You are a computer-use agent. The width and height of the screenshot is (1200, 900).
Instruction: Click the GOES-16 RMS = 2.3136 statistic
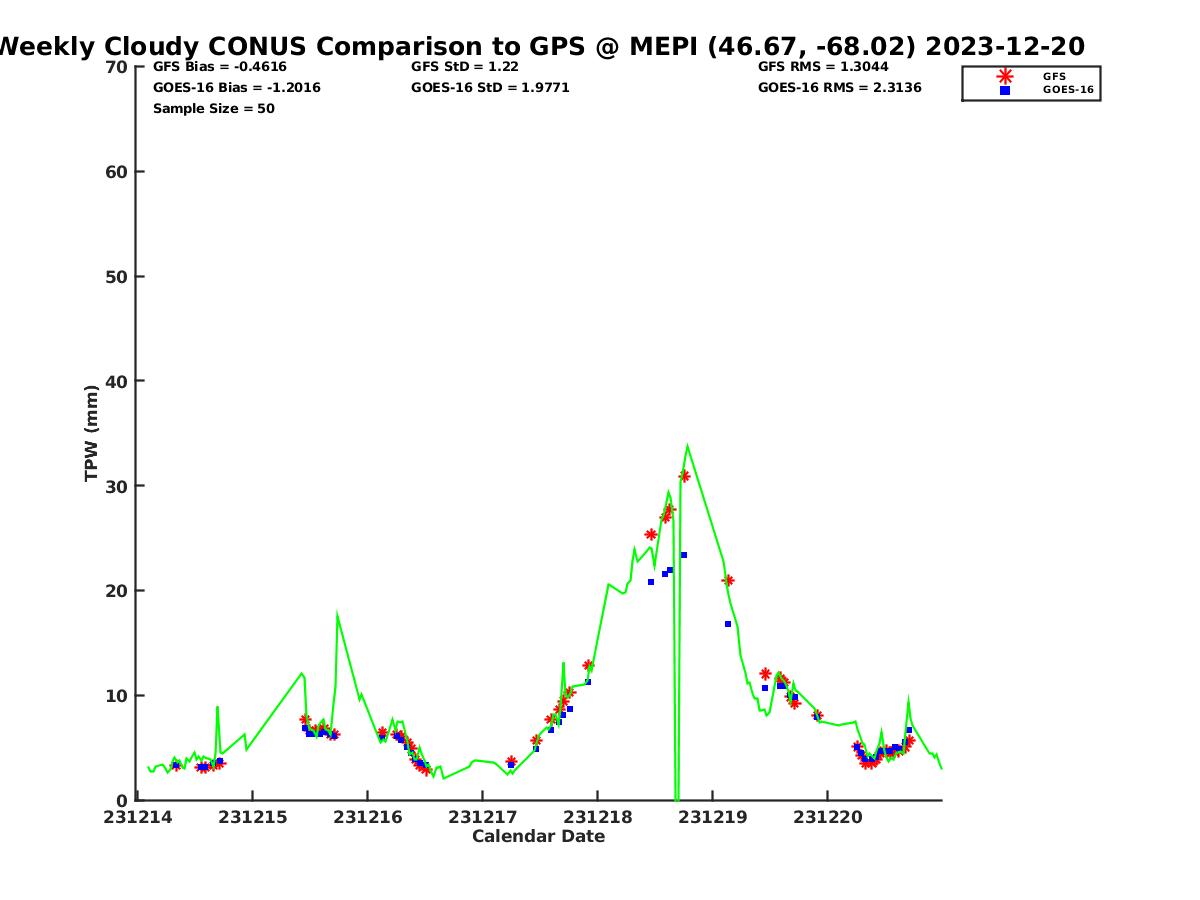coord(840,88)
